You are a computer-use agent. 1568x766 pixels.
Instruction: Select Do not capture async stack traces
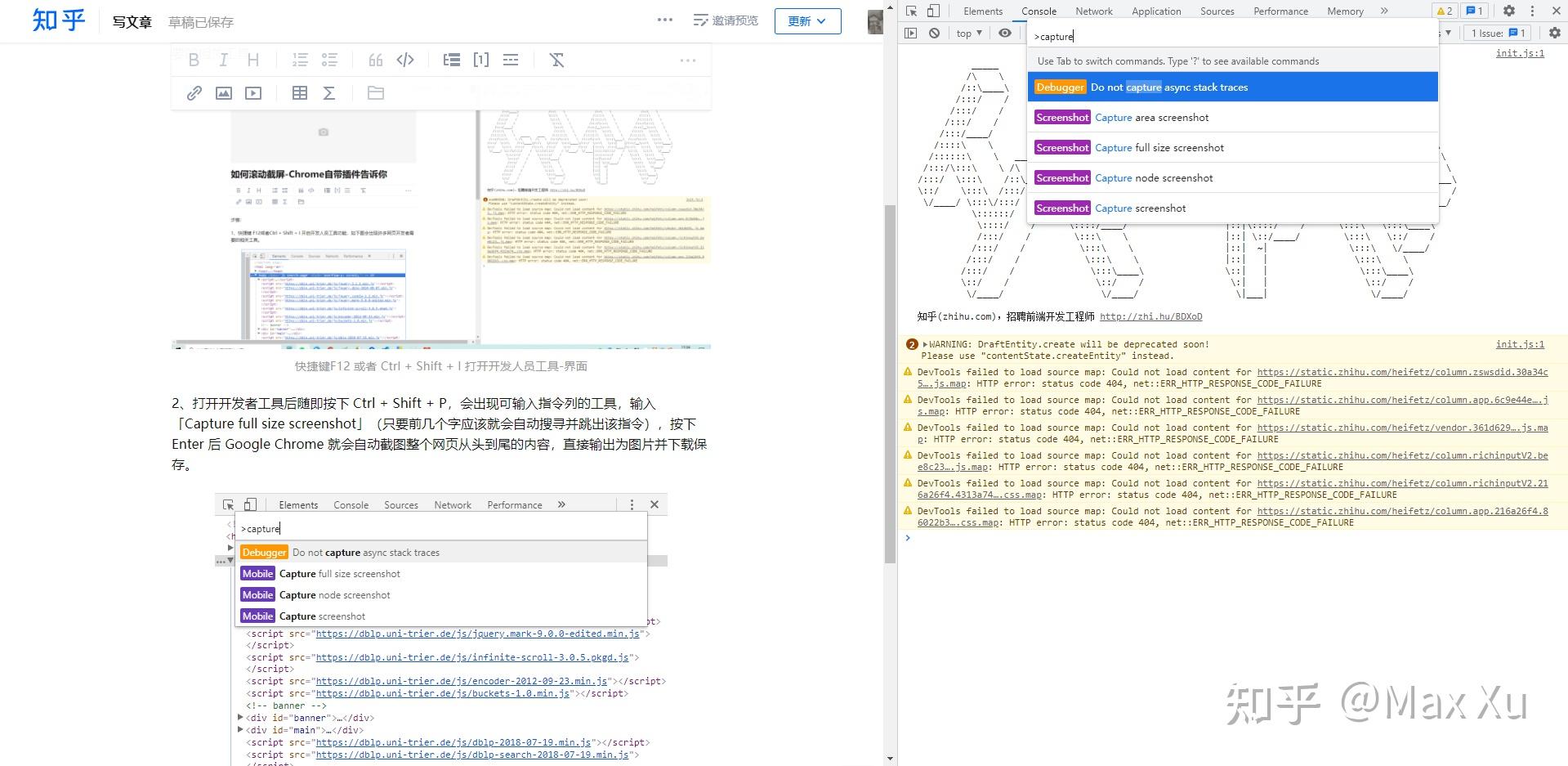click(x=1232, y=87)
